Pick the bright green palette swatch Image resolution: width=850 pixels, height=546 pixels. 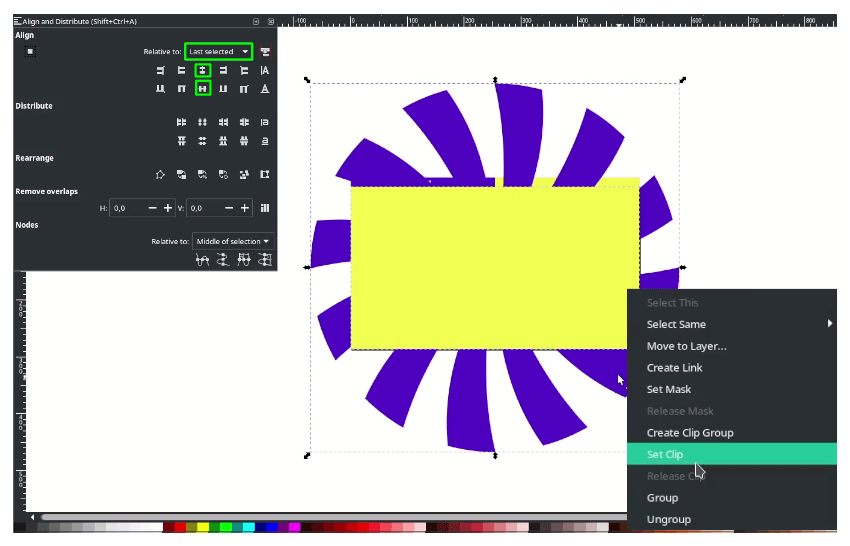coord(226,527)
